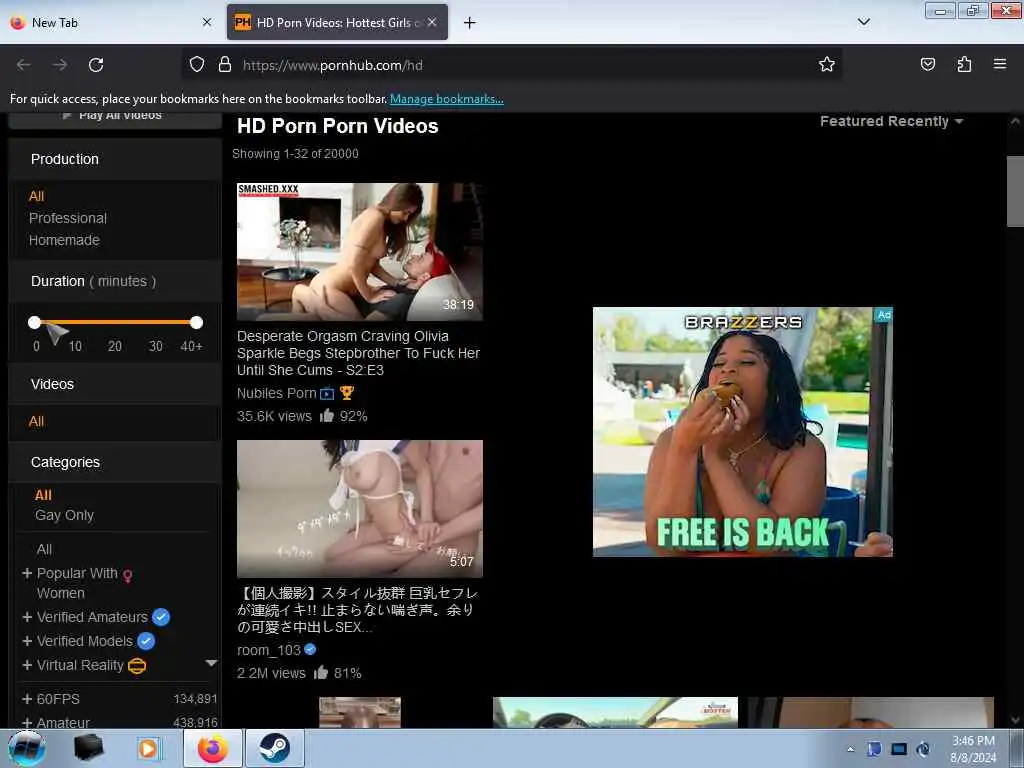Screen dimensions: 1024x768
Task: Open the list all tabs chevron
Action: 863,22
